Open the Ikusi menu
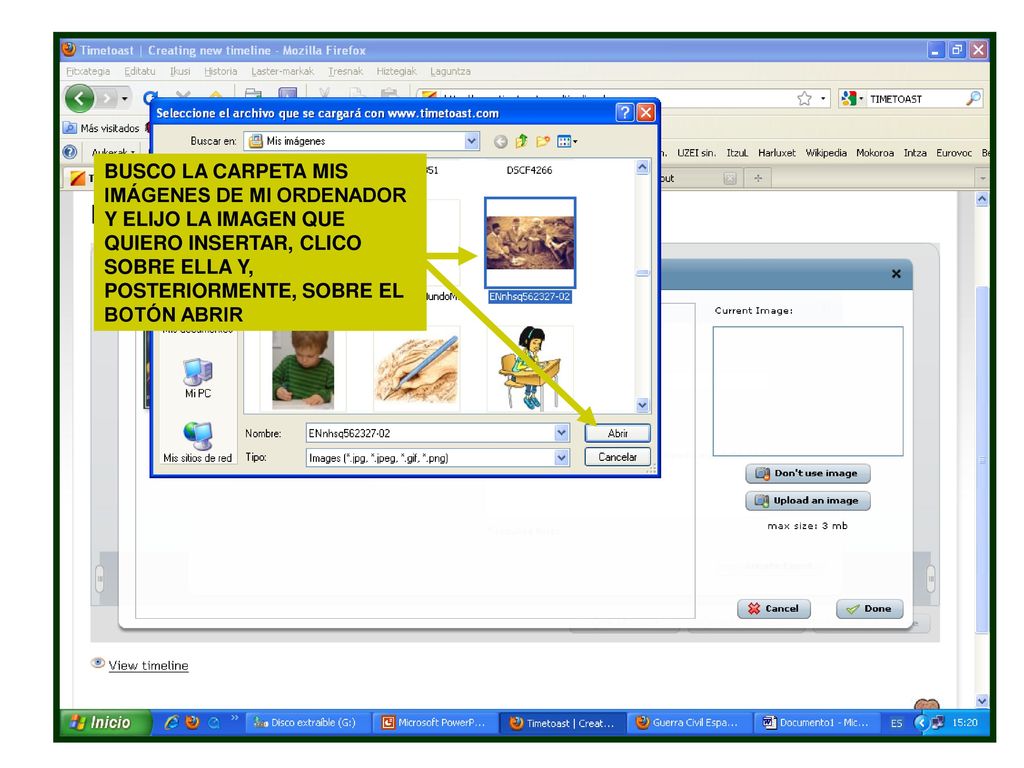The width and height of the screenshot is (1024, 768). tap(180, 71)
